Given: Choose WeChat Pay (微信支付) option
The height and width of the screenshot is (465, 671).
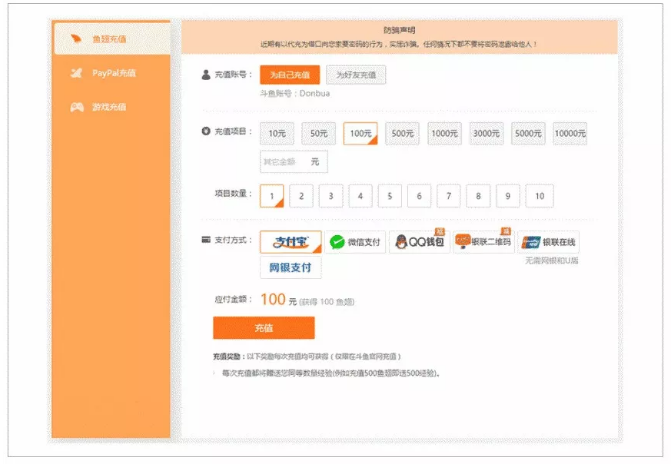Looking at the screenshot, I should pos(353,242).
